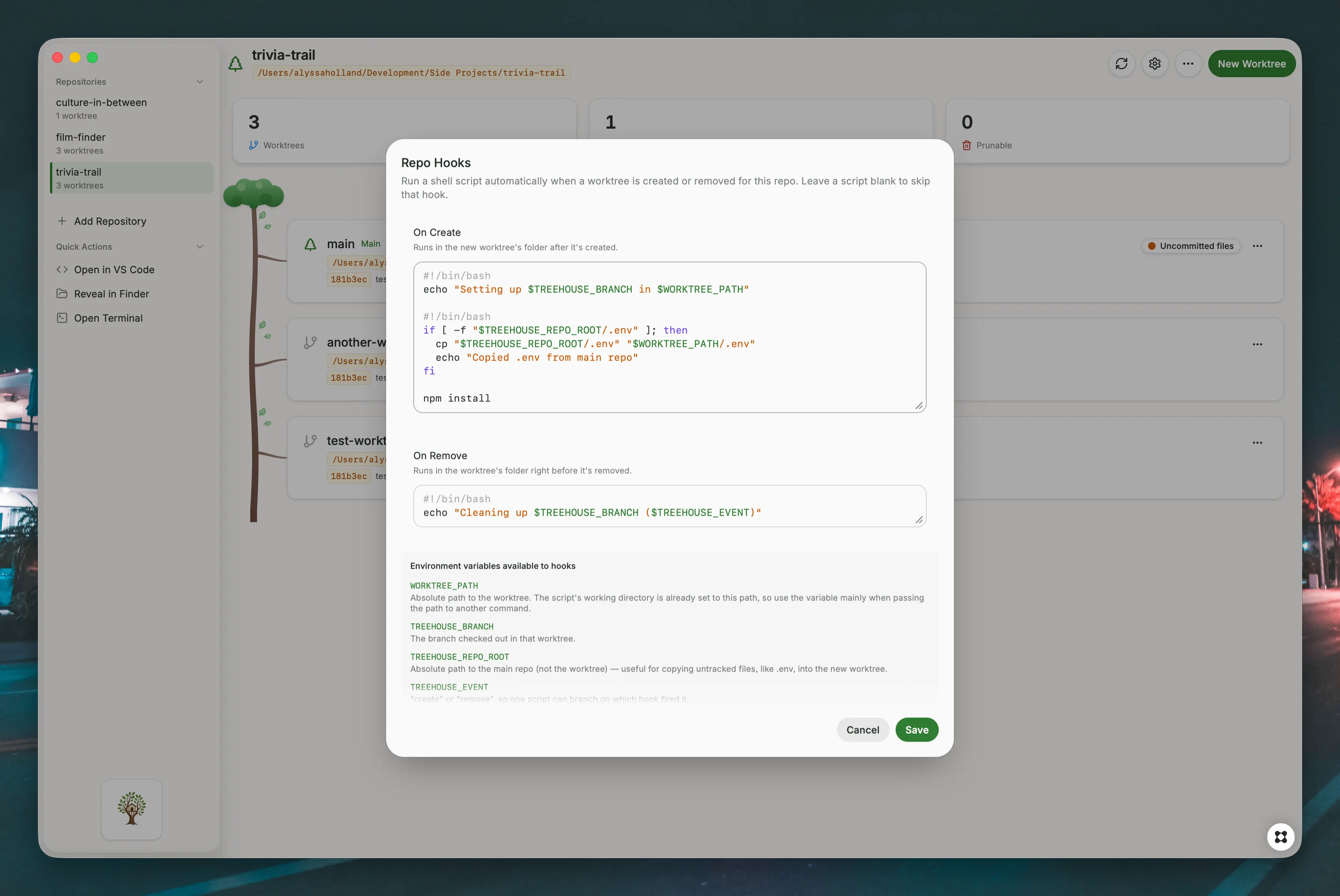Click the refresh icon in header
The width and height of the screenshot is (1340, 896).
(x=1122, y=64)
